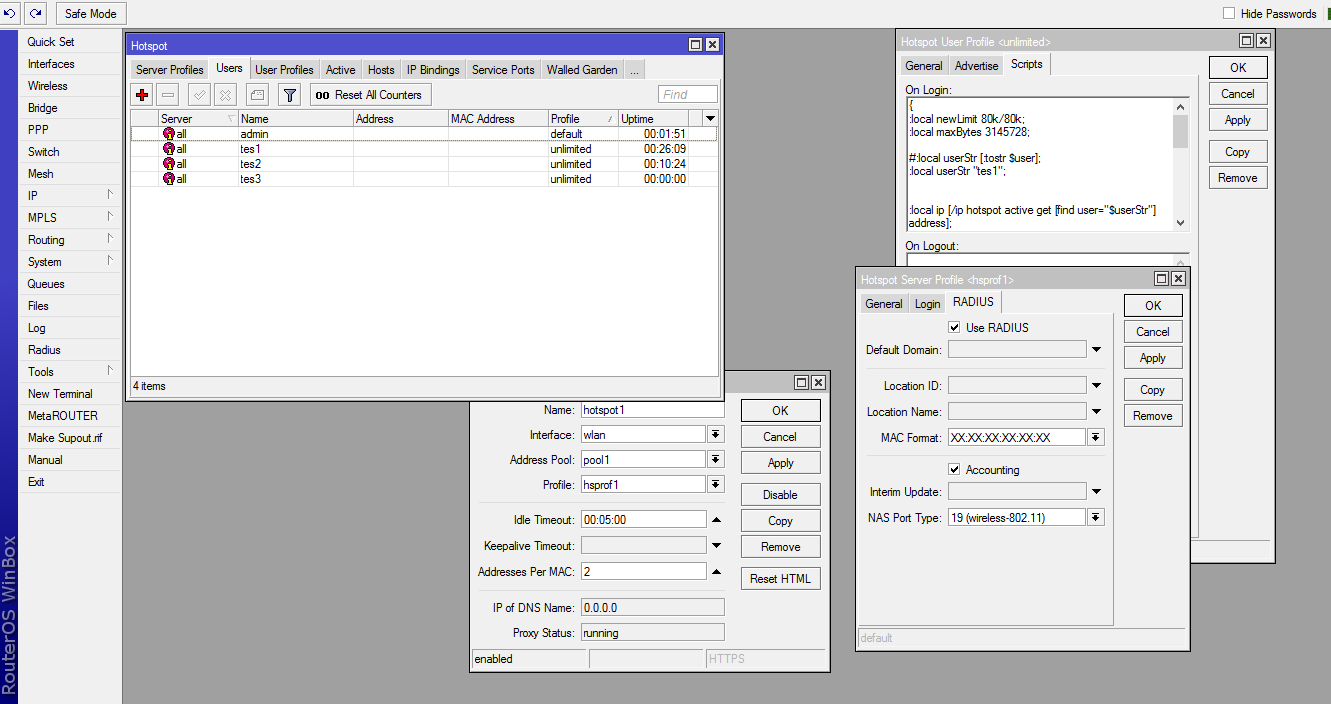Click the Redo arrow icon at top left
The width and height of the screenshot is (1331, 704).
(35, 13)
